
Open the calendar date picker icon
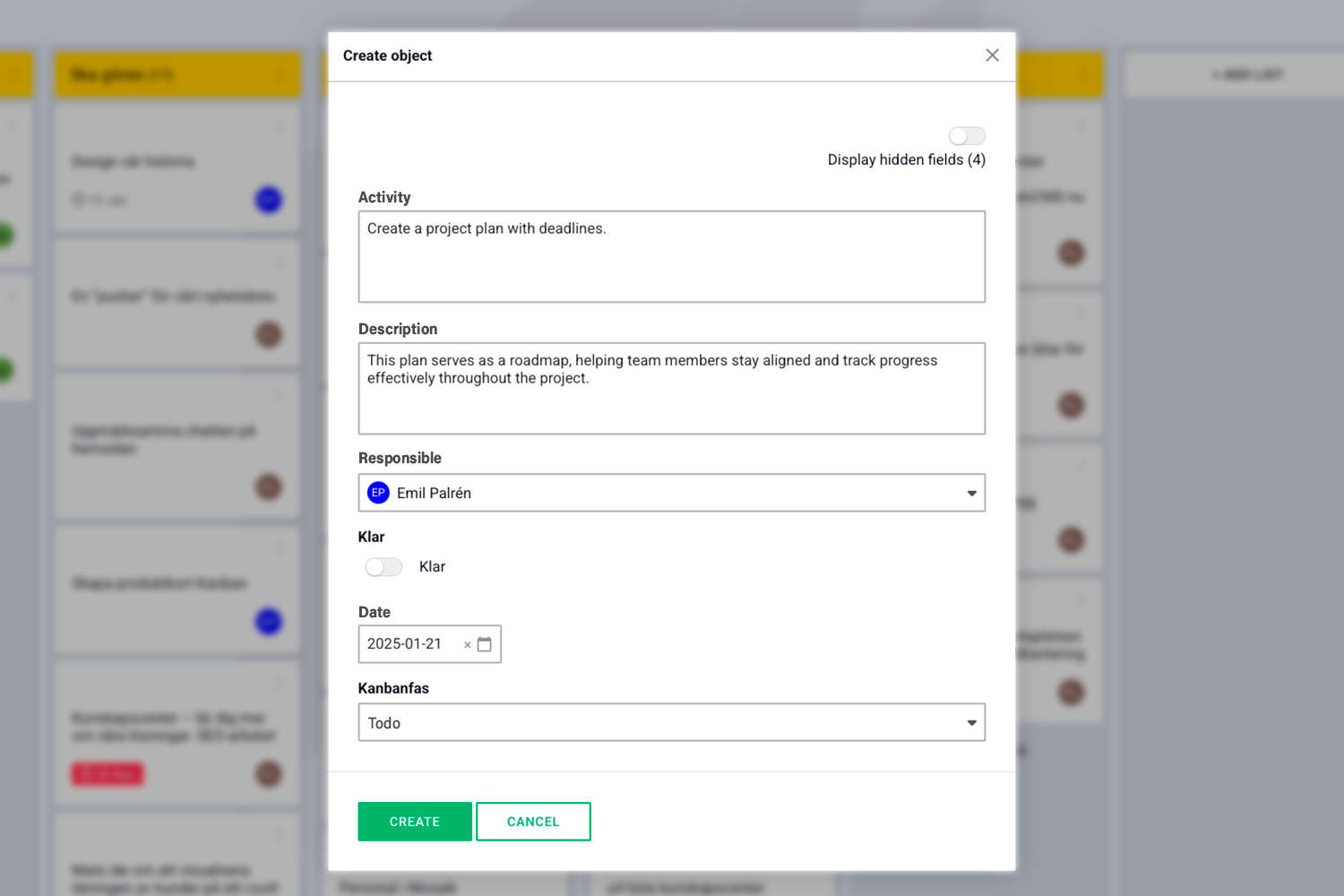(x=485, y=644)
